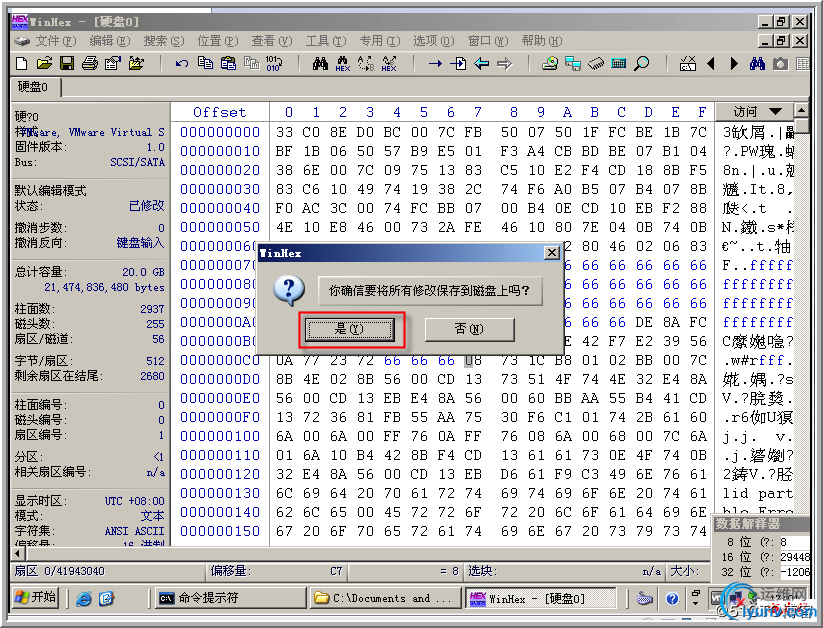Open the 查看(V) menu

pos(271,41)
